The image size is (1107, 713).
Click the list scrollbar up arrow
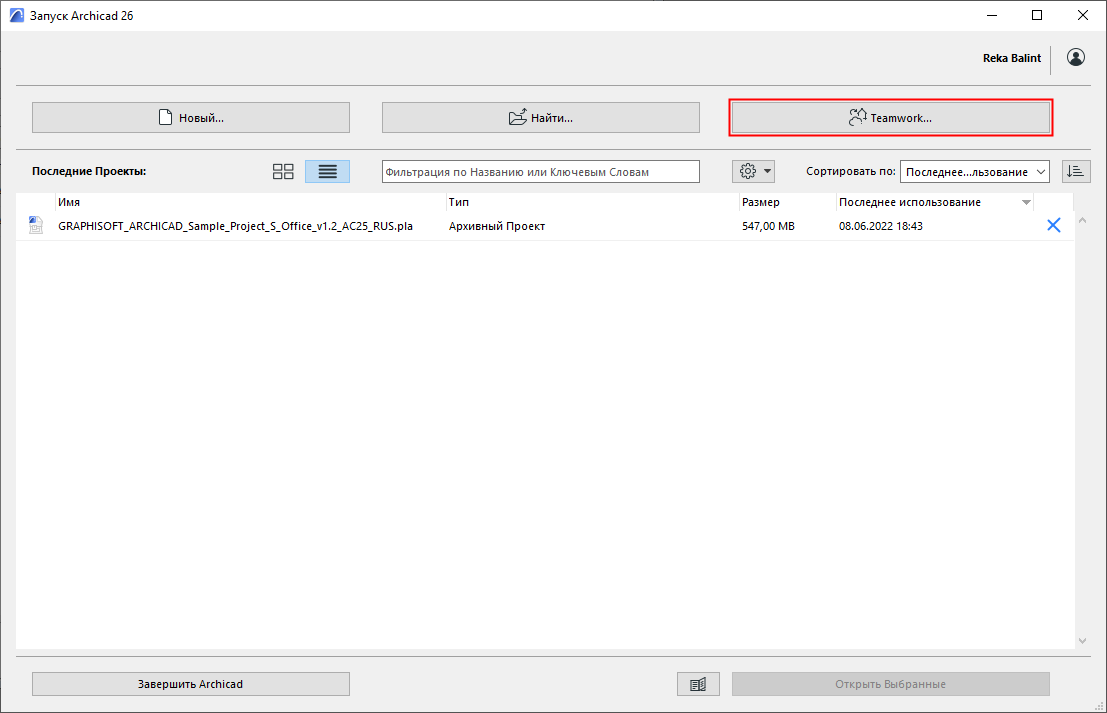click(1082, 221)
